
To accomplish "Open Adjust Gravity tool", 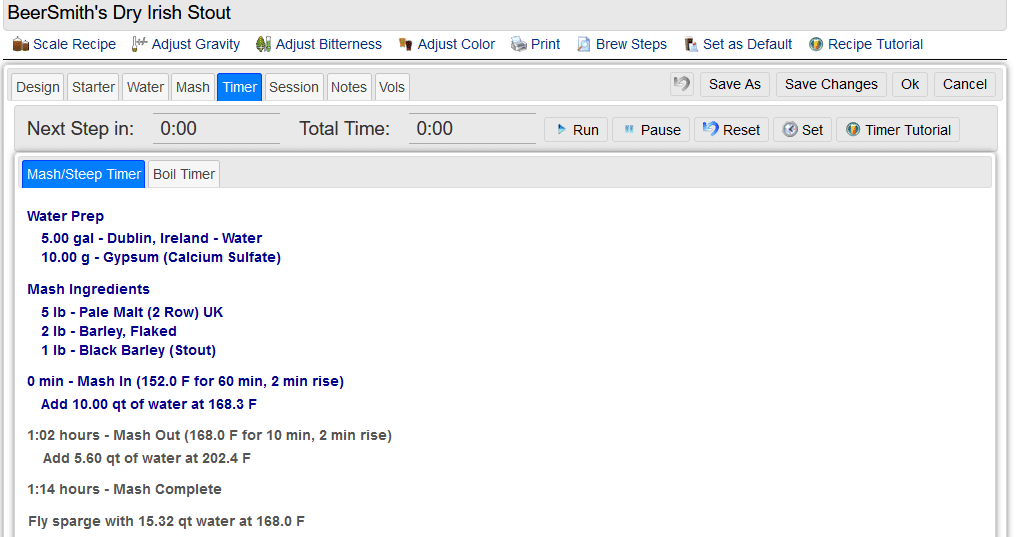I will [195, 44].
